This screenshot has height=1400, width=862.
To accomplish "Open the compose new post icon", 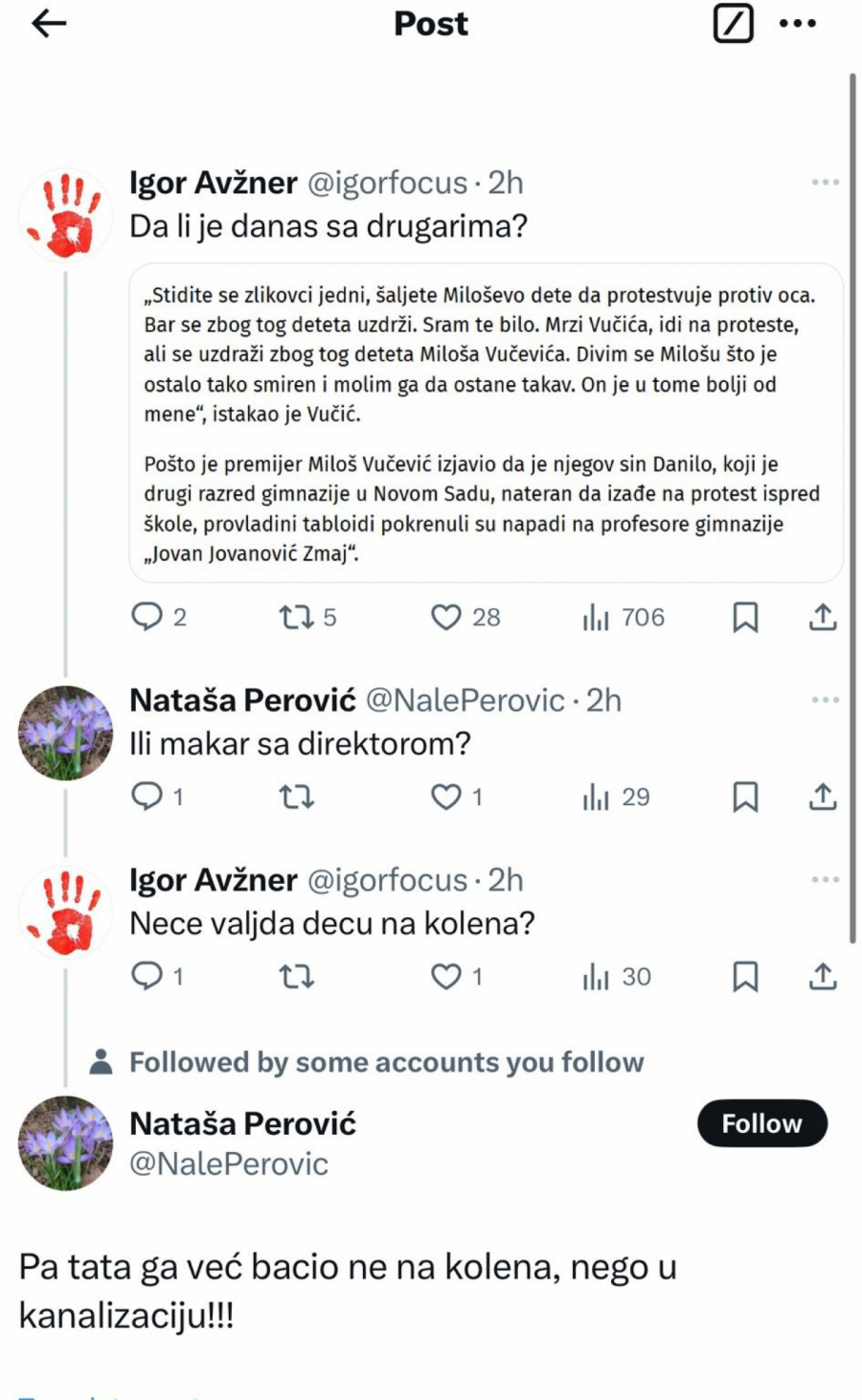I will coord(732,24).
